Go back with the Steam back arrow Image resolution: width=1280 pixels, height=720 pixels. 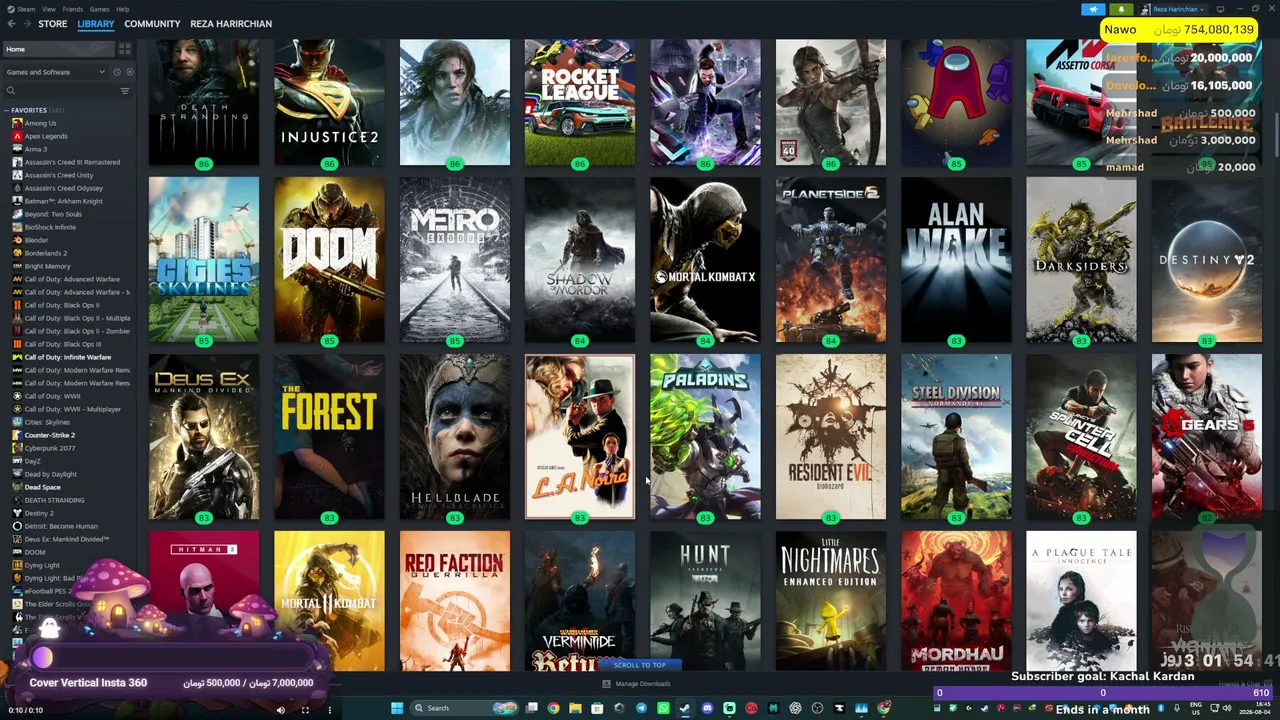tap(12, 24)
